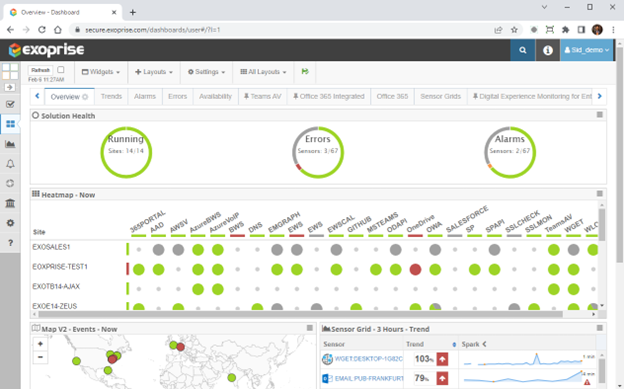Click the Refresh button
624x389 pixels.
click(x=40, y=70)
